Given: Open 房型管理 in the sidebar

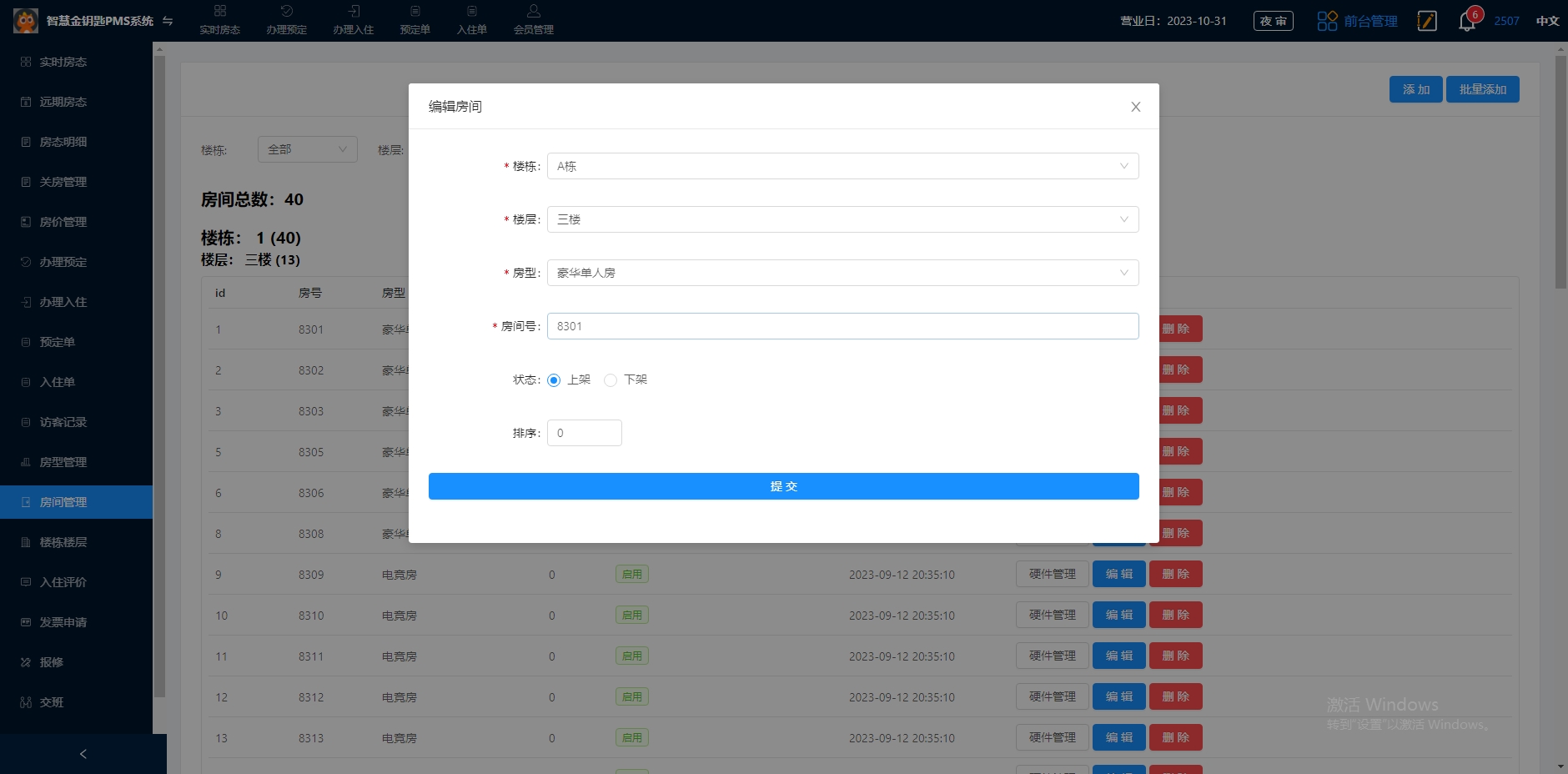Looking at the screenshot, I should (63, 462).
